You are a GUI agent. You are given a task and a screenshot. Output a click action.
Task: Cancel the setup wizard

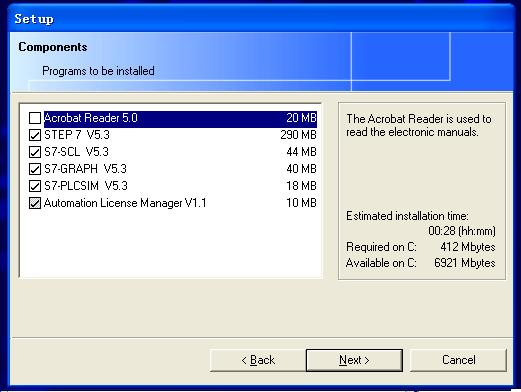[458, 360]
